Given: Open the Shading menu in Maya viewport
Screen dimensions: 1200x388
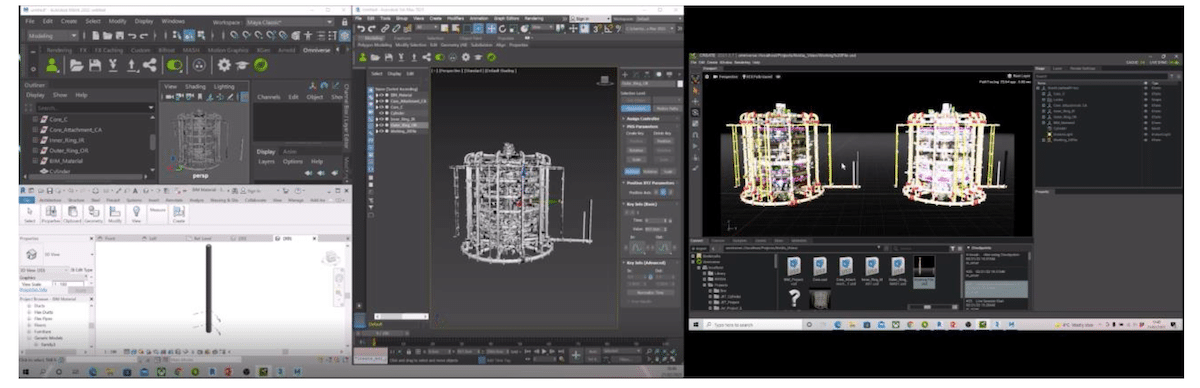Looking at the screenshot, I should (195, 87).
